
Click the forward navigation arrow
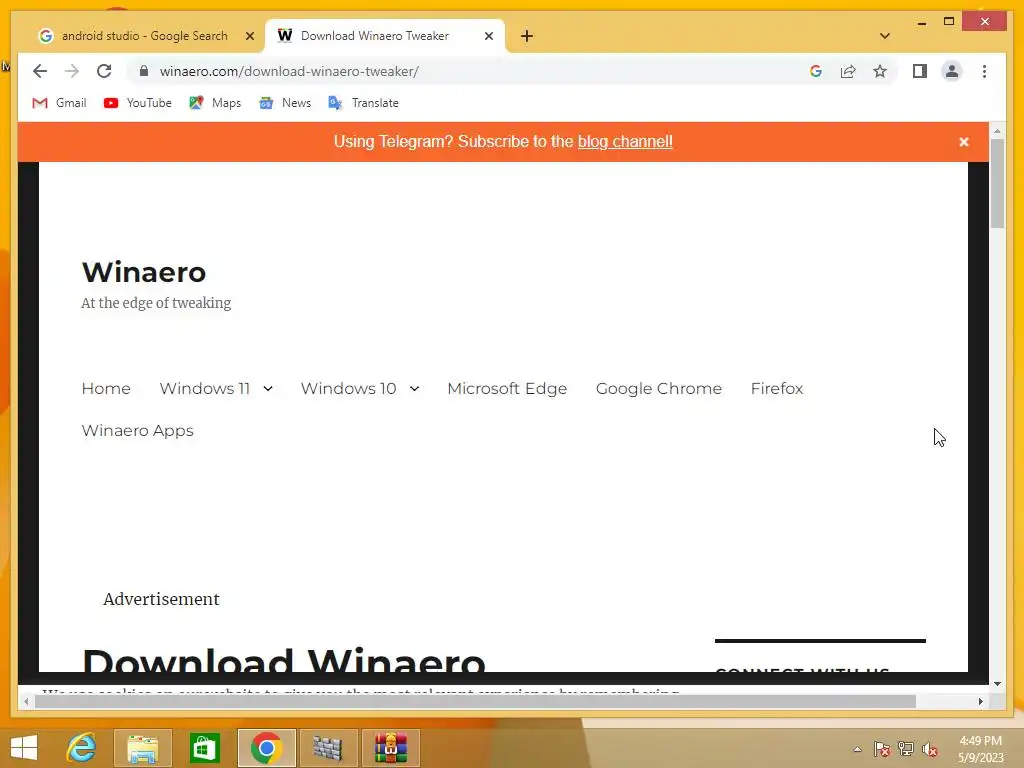72,71
